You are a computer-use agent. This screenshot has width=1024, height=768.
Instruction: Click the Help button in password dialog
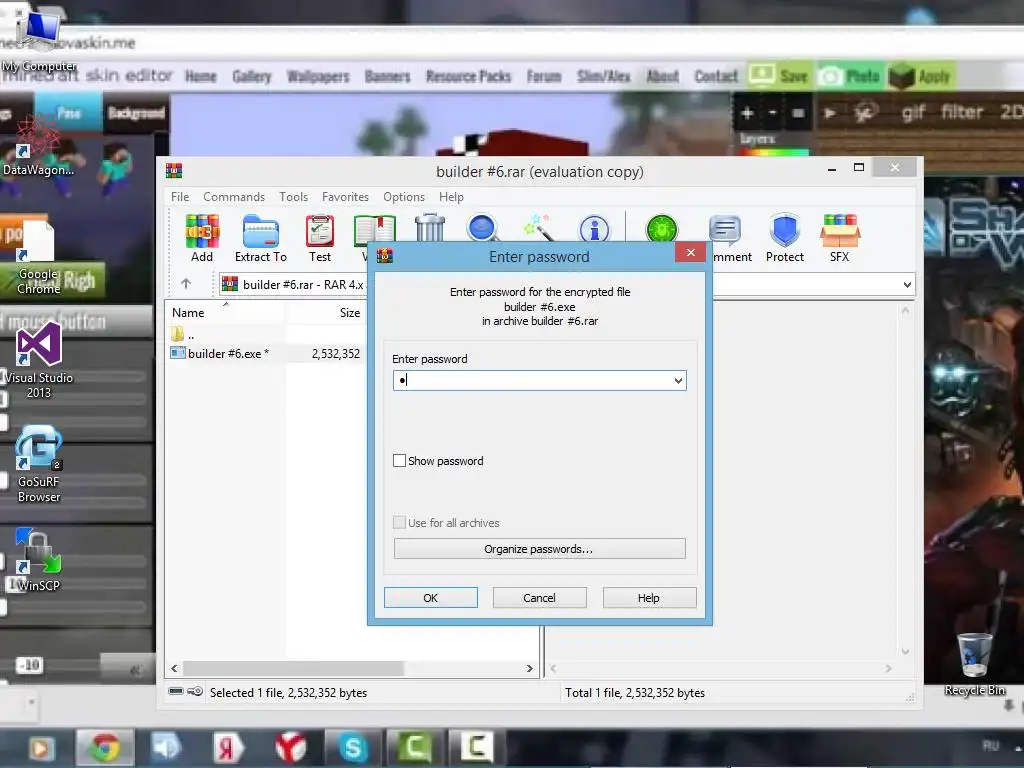[x=648, y=598]
